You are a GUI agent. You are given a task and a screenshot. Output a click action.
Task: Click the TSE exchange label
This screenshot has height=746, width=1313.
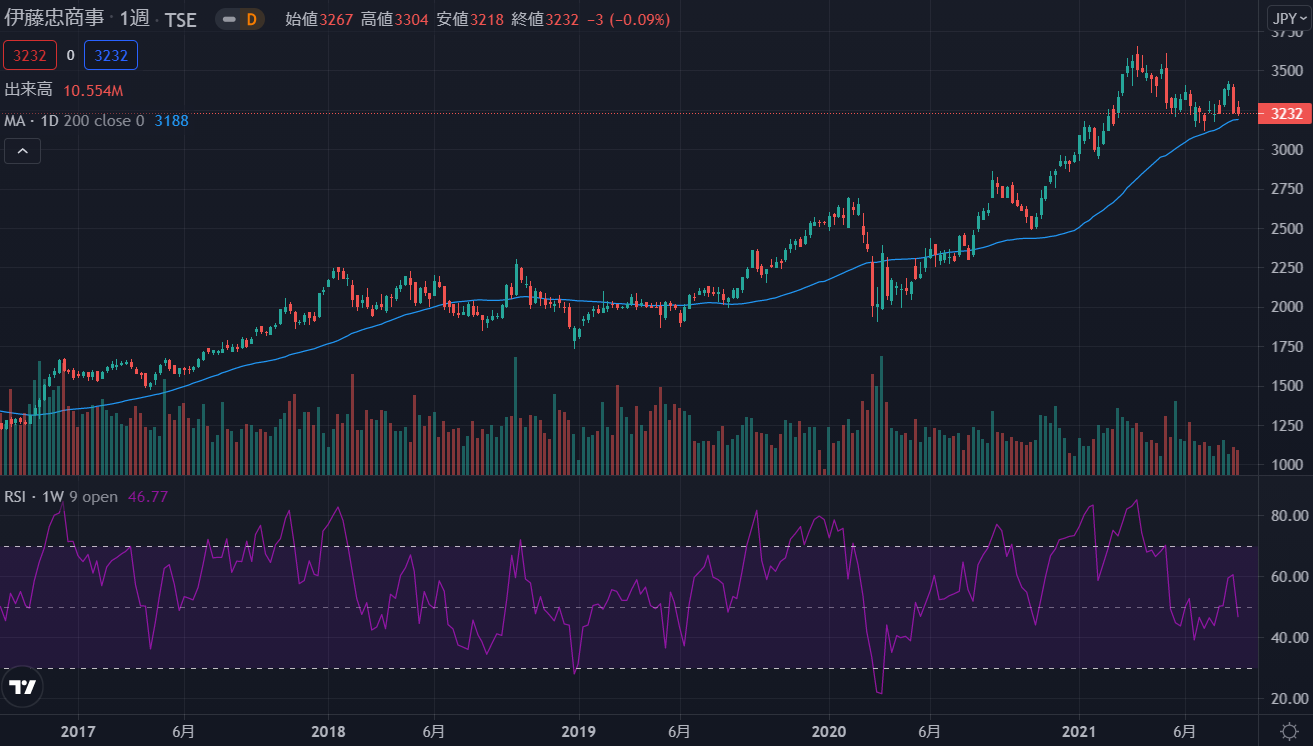180,19
